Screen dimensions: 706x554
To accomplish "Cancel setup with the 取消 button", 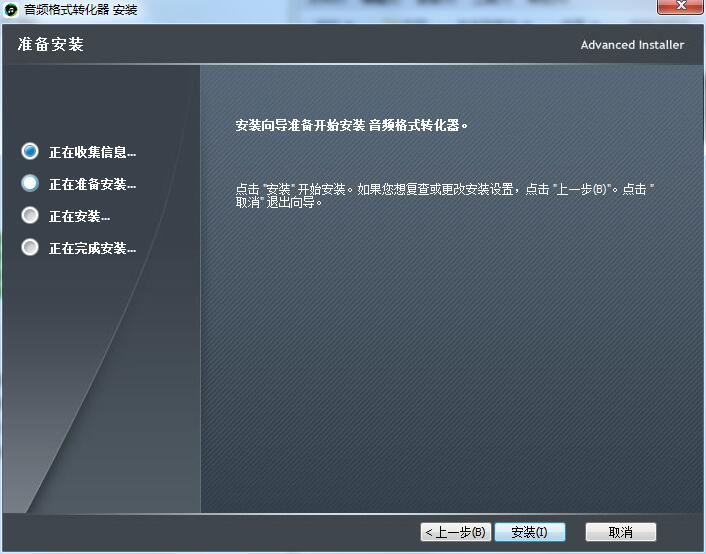I will click(621, 532).
